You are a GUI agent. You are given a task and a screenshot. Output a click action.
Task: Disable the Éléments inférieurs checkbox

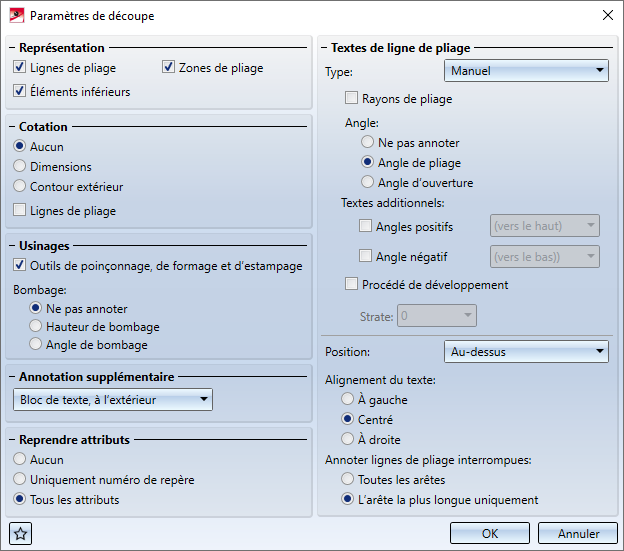point(21,91)
